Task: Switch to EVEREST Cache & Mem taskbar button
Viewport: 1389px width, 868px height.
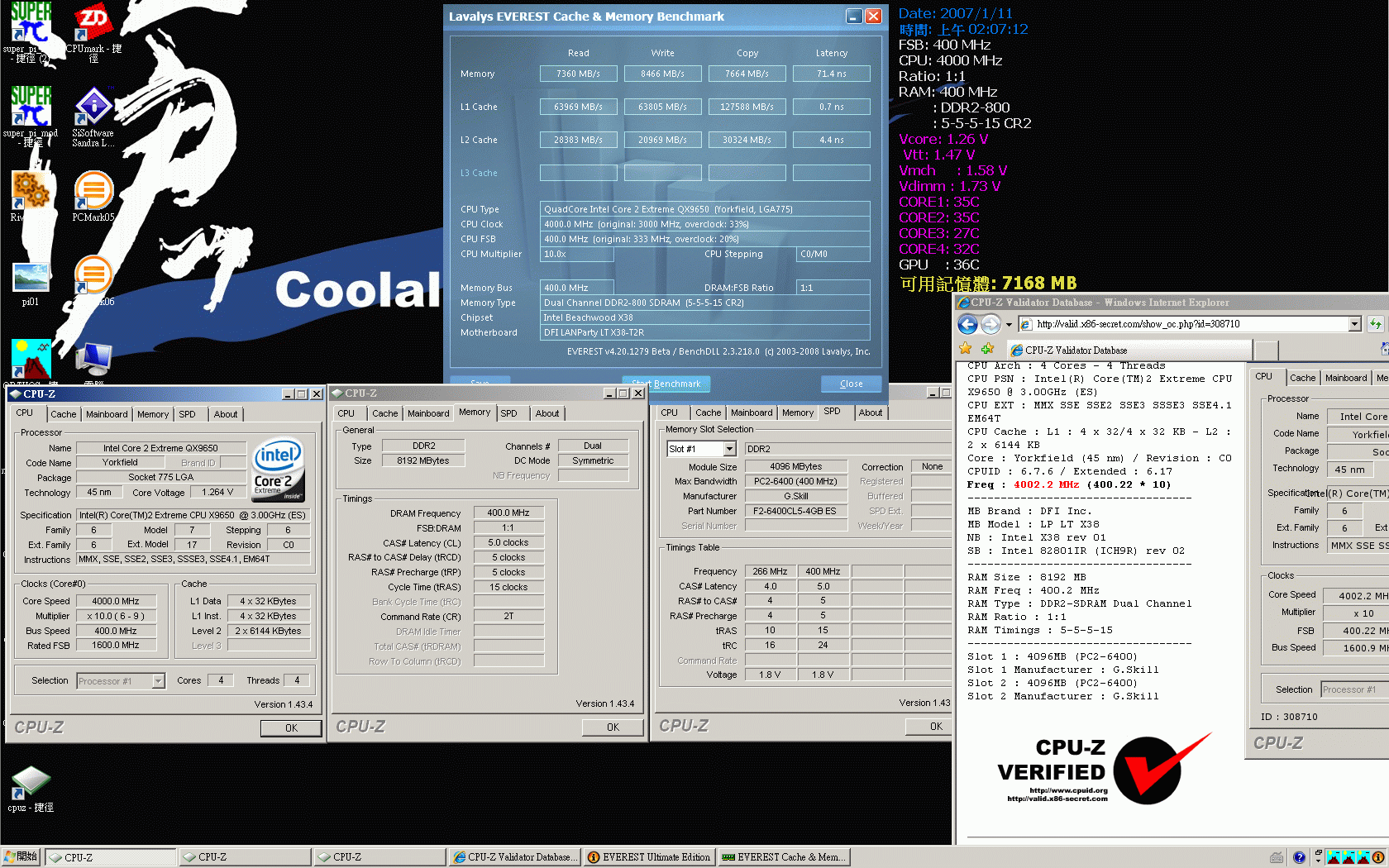Action: point(784,857)
